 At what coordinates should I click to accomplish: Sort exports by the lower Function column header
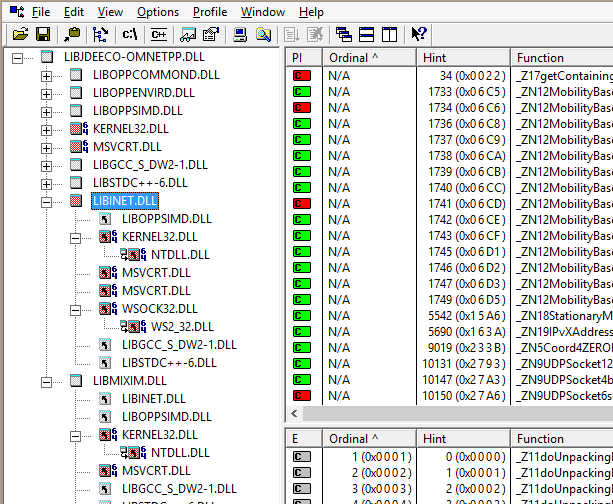click(x=562, y=439)
